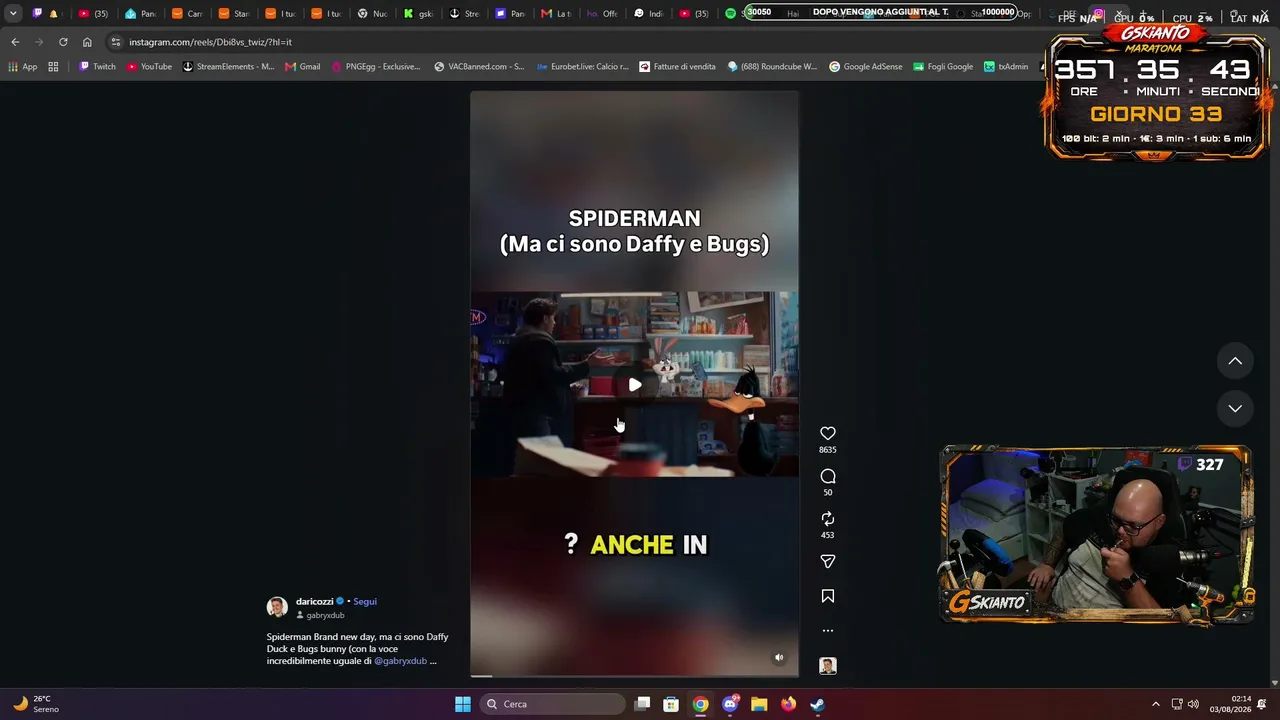Save the reel with the bookmark icon
1280x720 pixels.
pos(827,596)
